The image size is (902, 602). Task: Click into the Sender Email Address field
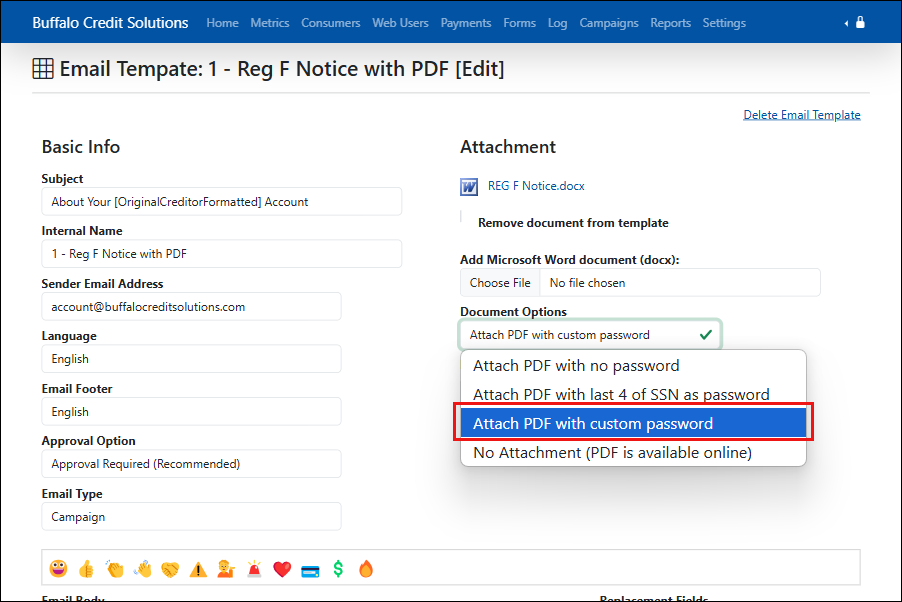pyautogui.click(x=192, y=307)
